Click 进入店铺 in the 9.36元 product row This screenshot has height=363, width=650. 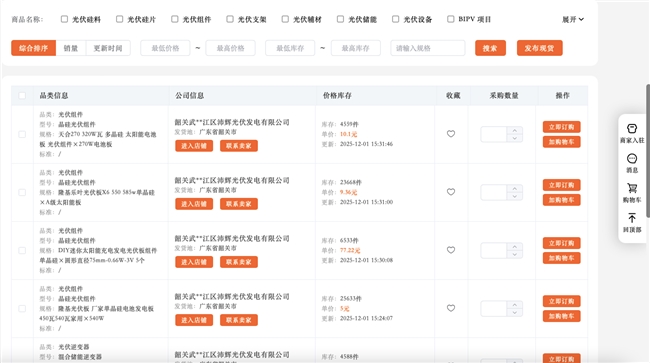194,204
